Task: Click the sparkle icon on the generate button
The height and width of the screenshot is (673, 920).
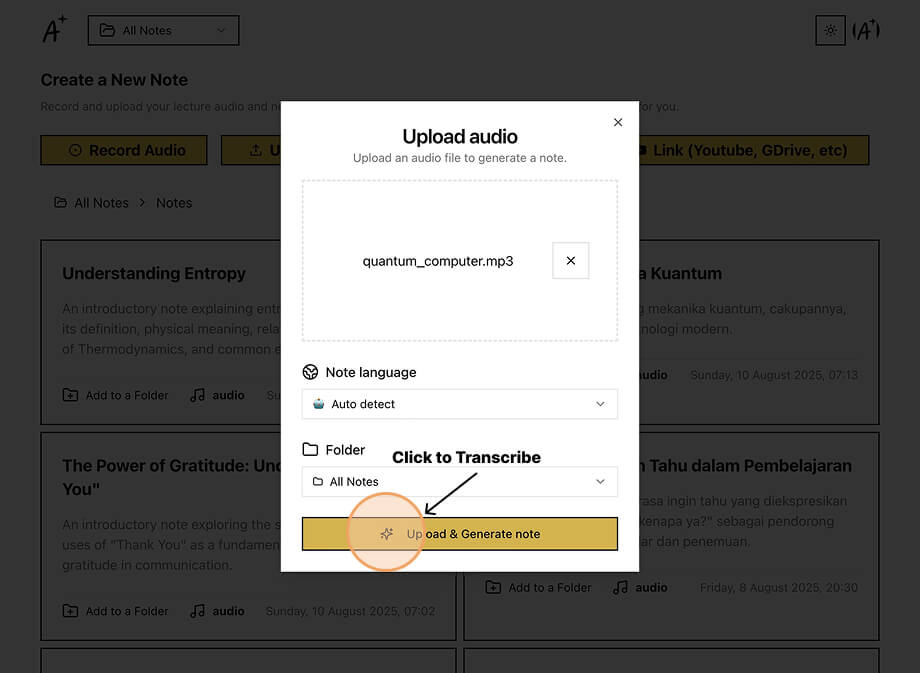Action: coord(387,534)
